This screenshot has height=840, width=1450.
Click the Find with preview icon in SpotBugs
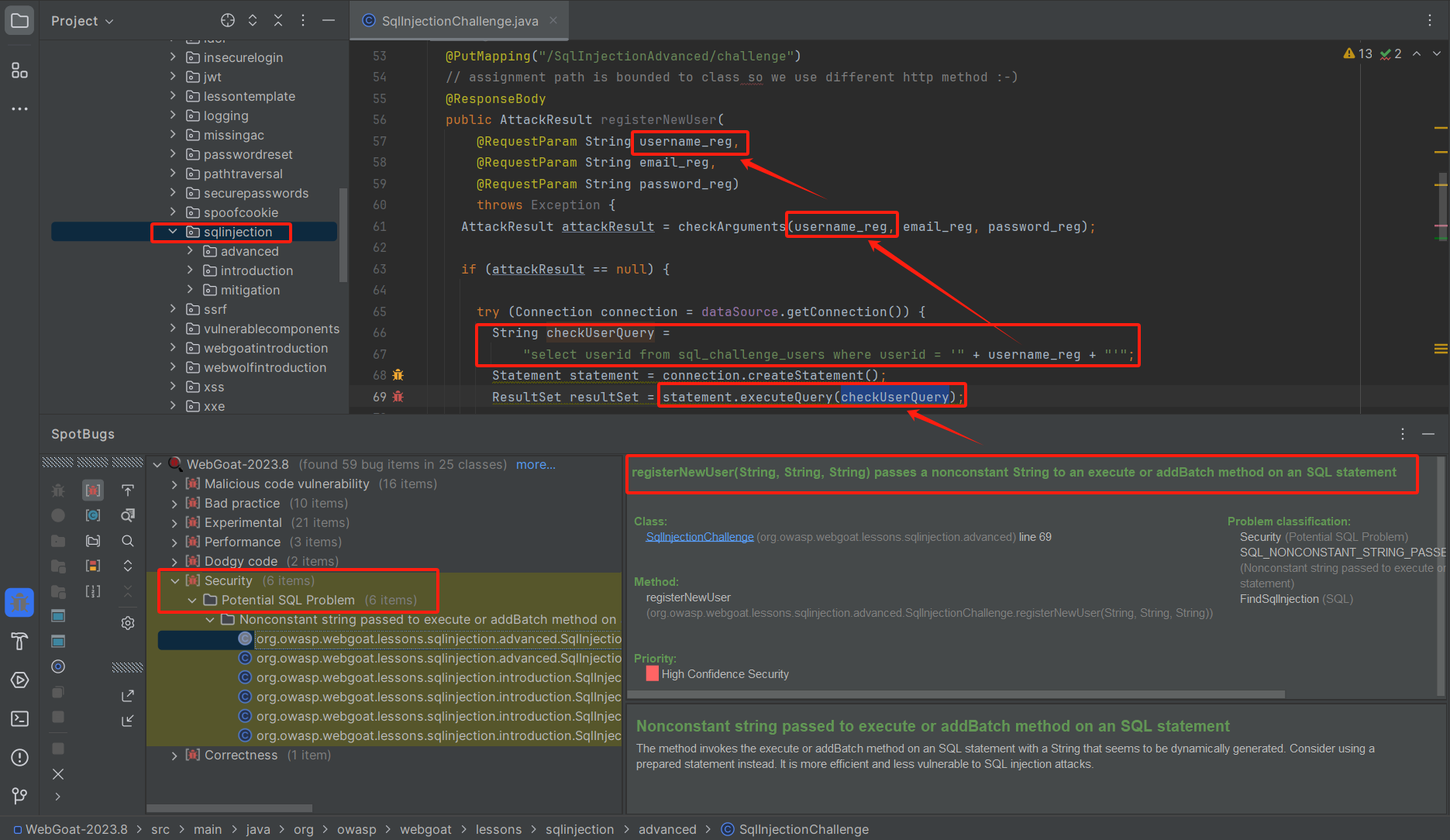coord(128,515)
